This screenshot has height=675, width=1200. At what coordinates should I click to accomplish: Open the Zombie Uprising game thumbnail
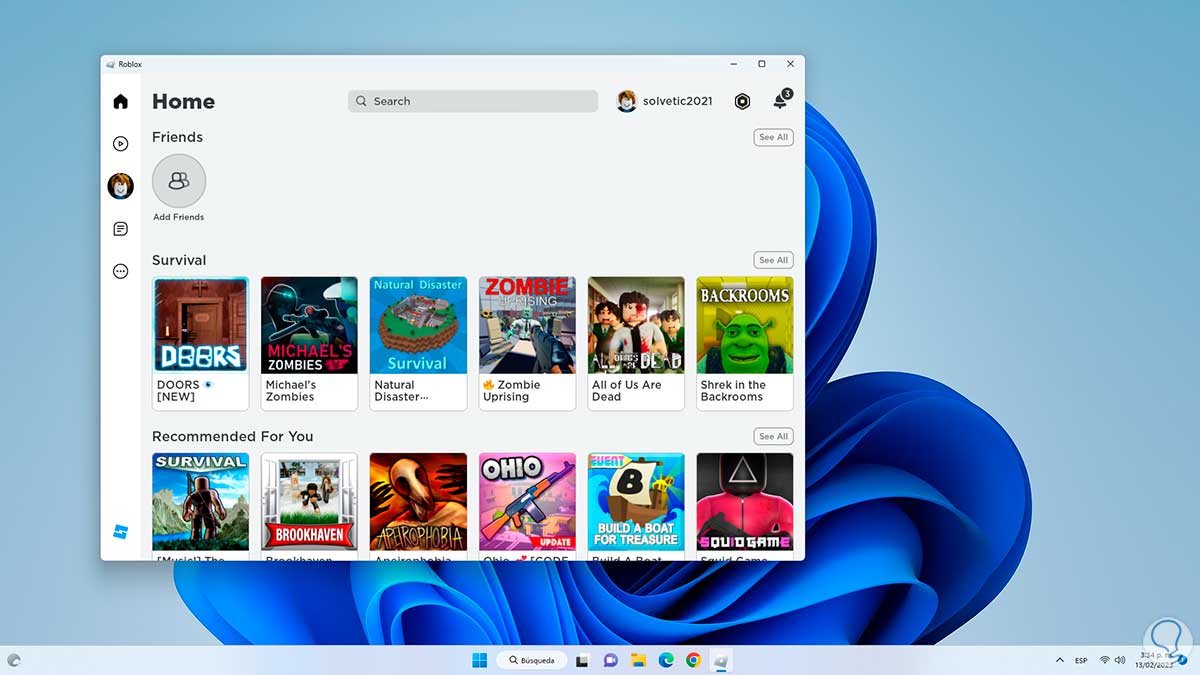pyautogui.click(x=527, y=325)
